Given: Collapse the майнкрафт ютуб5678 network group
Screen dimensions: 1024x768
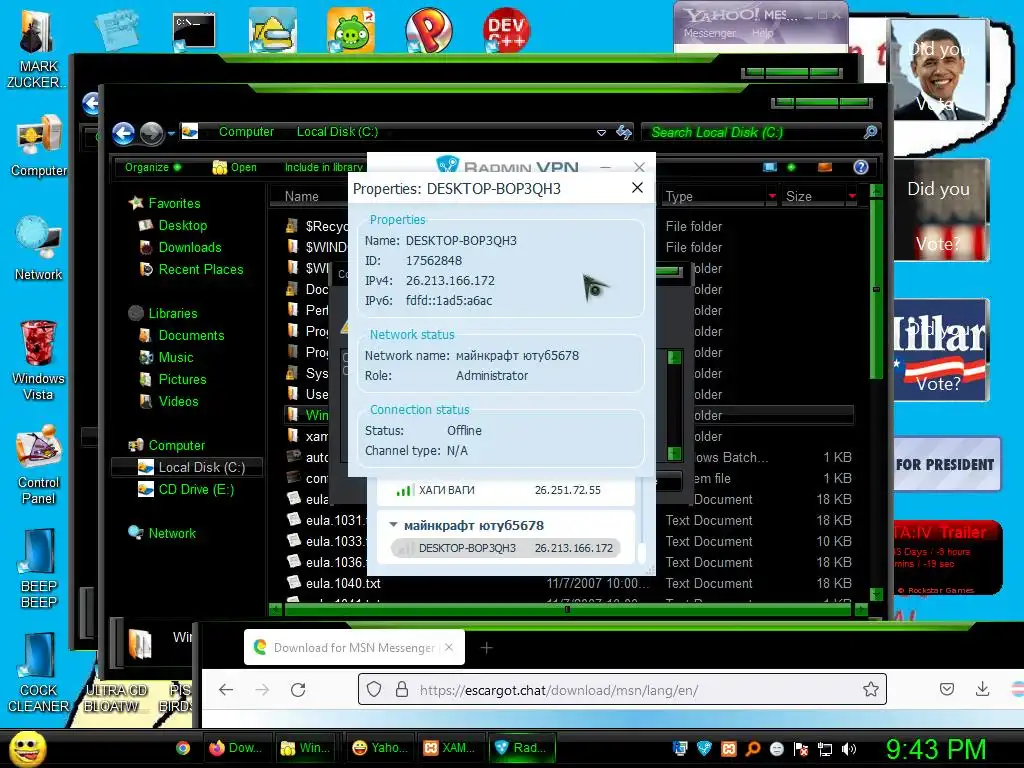Looking at the screenshot, I should [393, 525].
